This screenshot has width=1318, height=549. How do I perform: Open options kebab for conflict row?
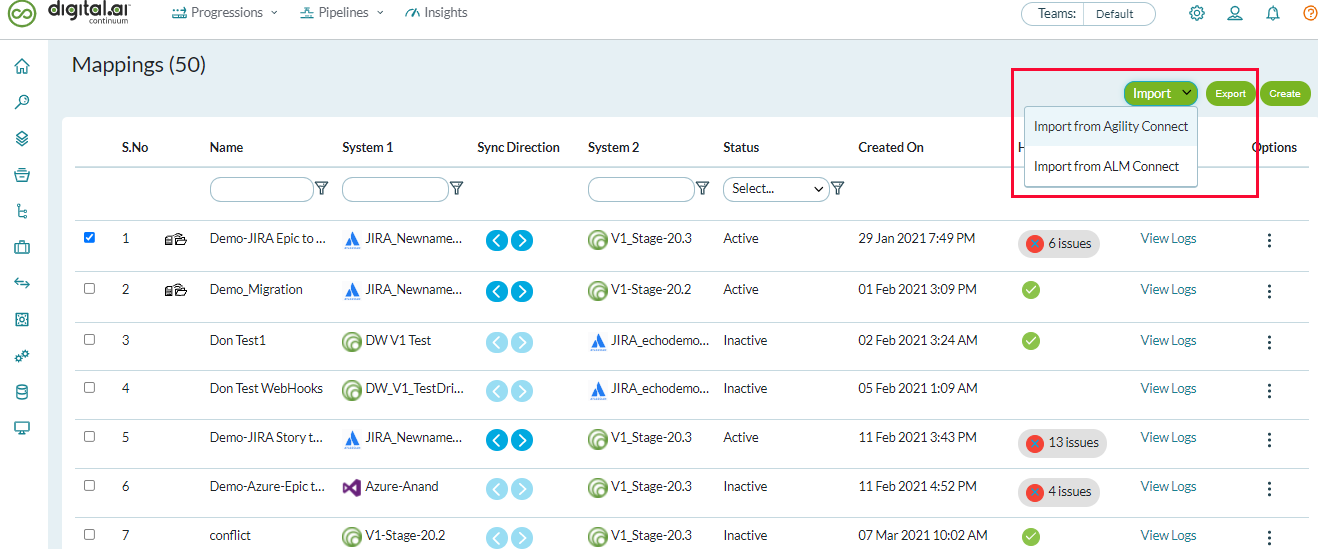coord(1269,537)
